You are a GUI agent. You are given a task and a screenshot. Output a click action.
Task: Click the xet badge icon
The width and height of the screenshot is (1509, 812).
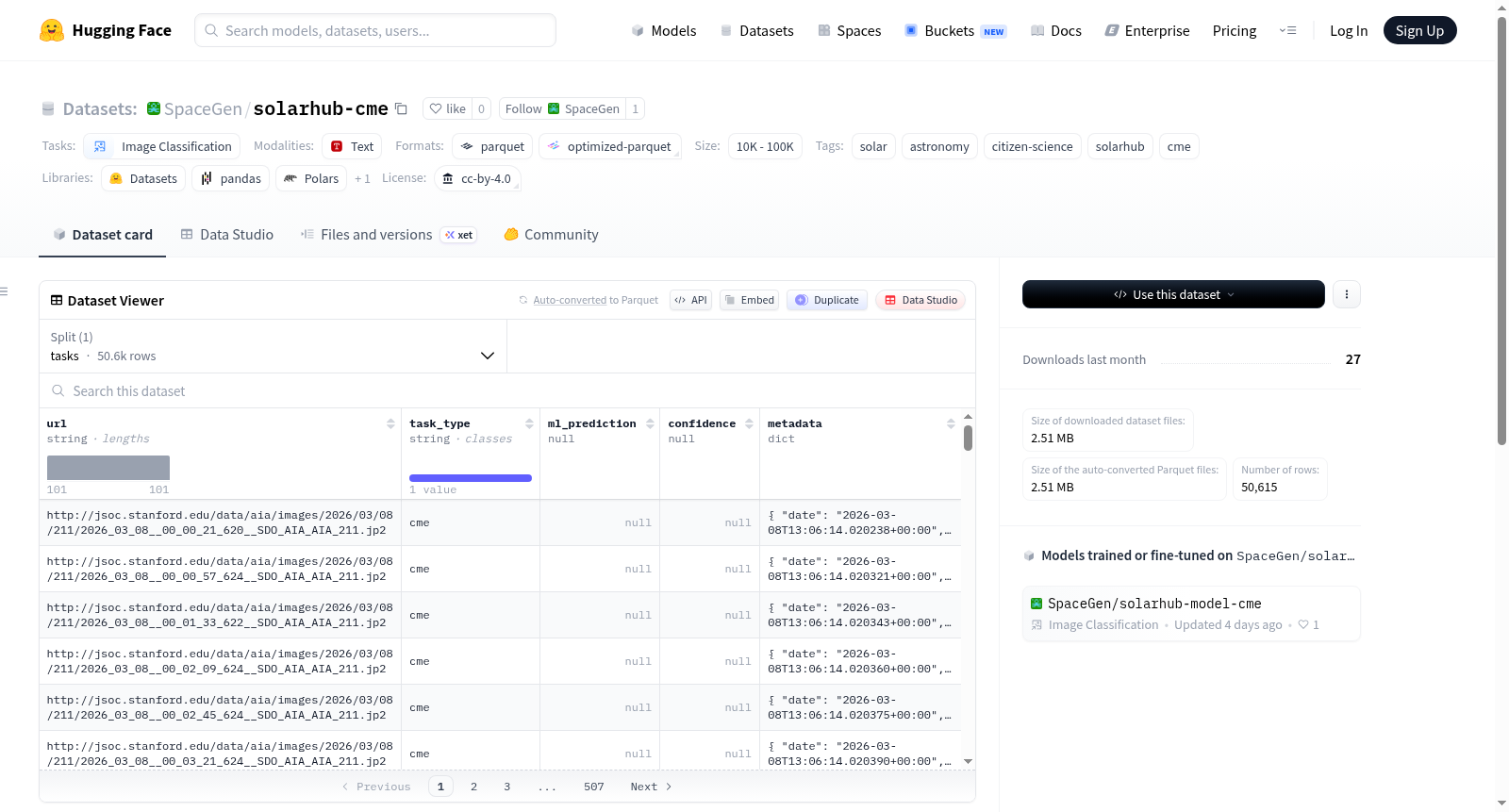pyautogui.click(x=459, y=235)
